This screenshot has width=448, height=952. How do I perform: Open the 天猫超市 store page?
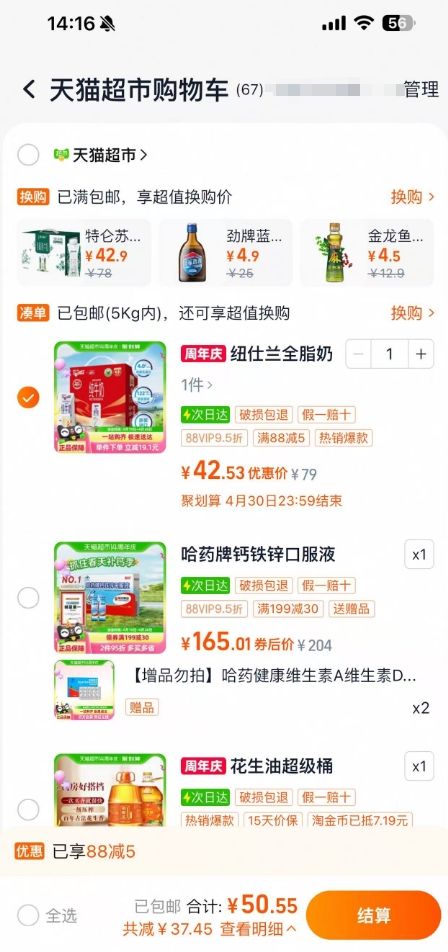coord(110,155)
